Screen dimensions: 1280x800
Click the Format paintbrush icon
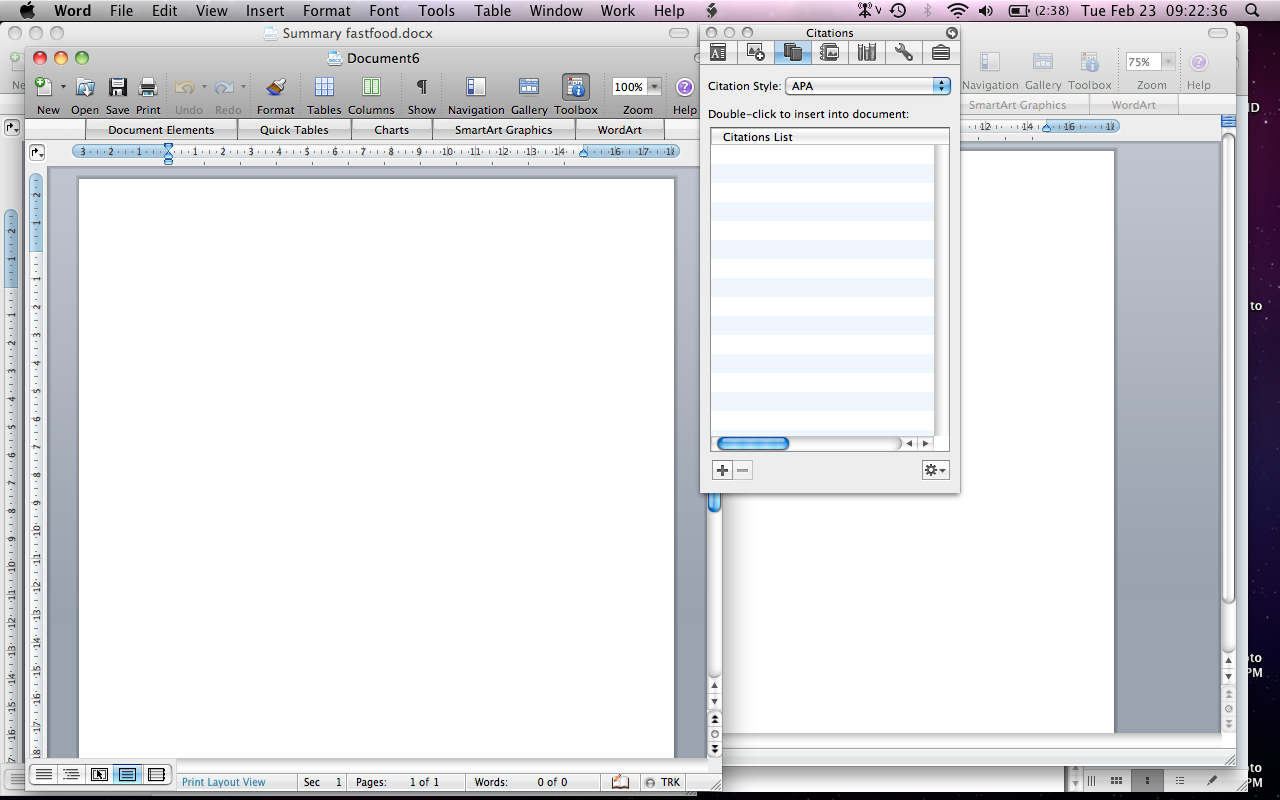pyautogui.click(x=276, y=87)
